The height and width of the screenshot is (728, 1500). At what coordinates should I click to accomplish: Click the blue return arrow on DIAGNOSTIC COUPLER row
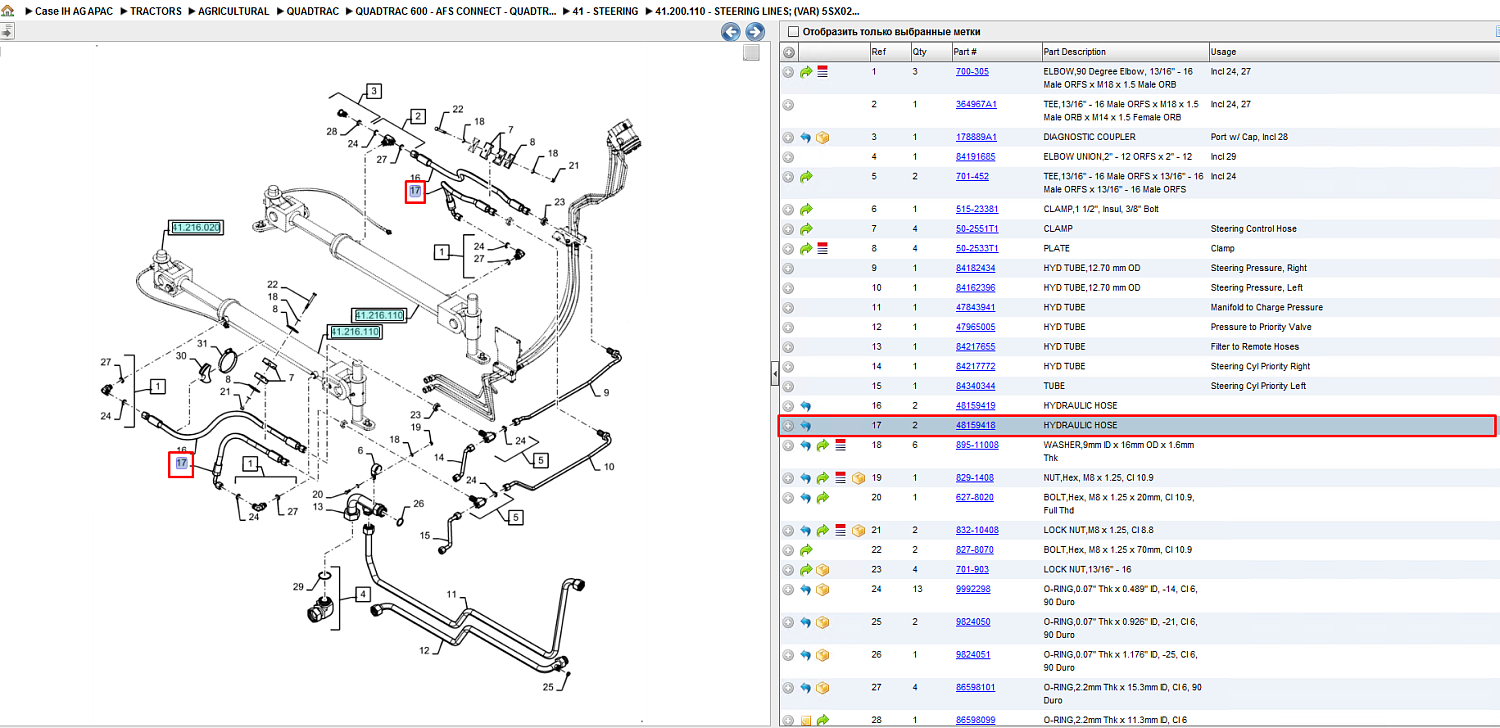point(806,137)
